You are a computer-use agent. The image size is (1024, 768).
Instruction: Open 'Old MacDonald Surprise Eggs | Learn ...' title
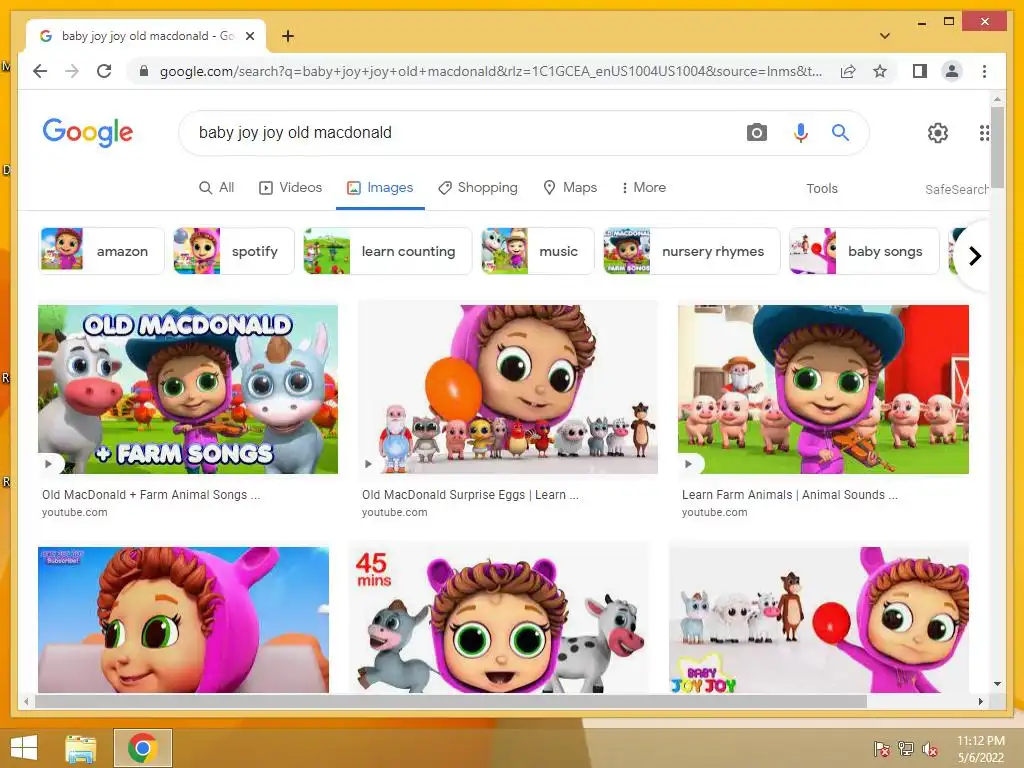point(470,495)
